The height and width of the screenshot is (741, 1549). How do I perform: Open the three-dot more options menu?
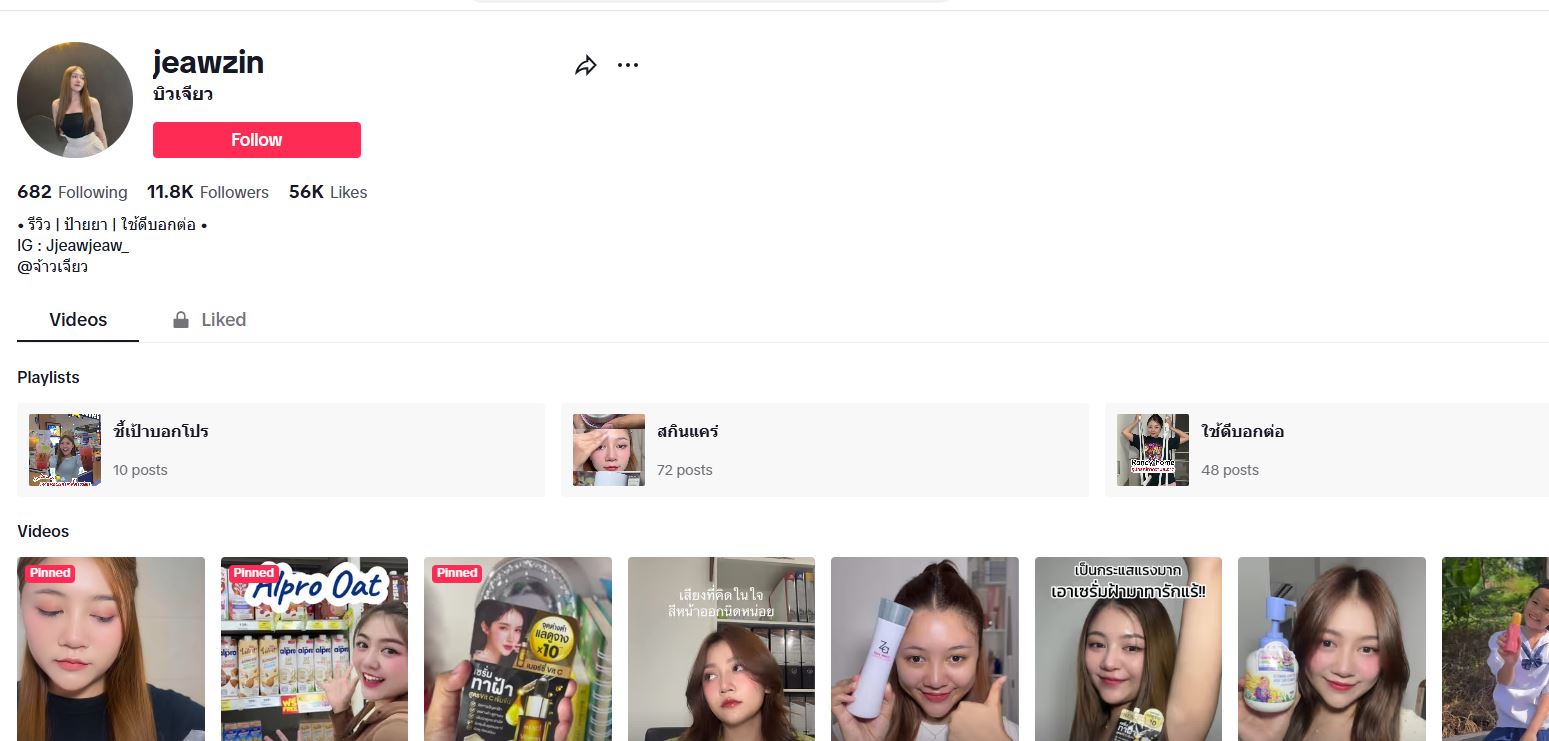pyautogui.click(x=627, y=65)
